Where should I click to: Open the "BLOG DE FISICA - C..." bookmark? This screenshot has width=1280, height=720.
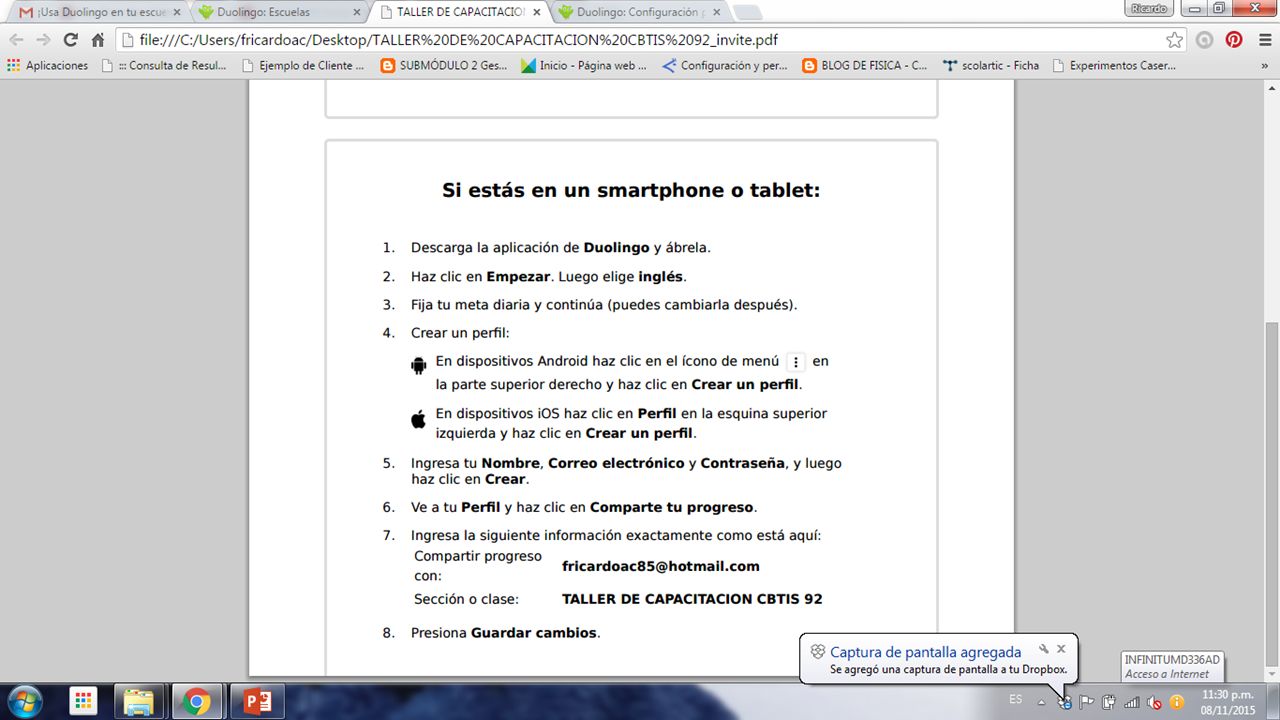(865, 66)
